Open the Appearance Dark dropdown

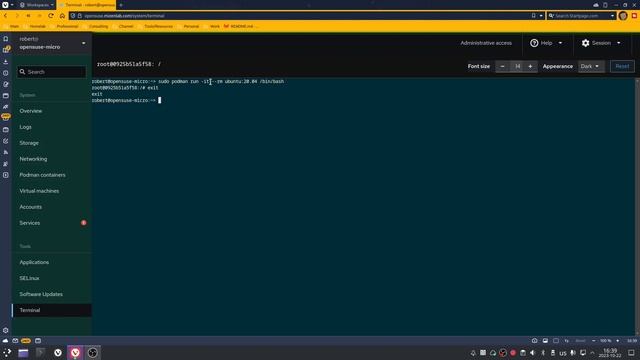(x=590, y=66)
